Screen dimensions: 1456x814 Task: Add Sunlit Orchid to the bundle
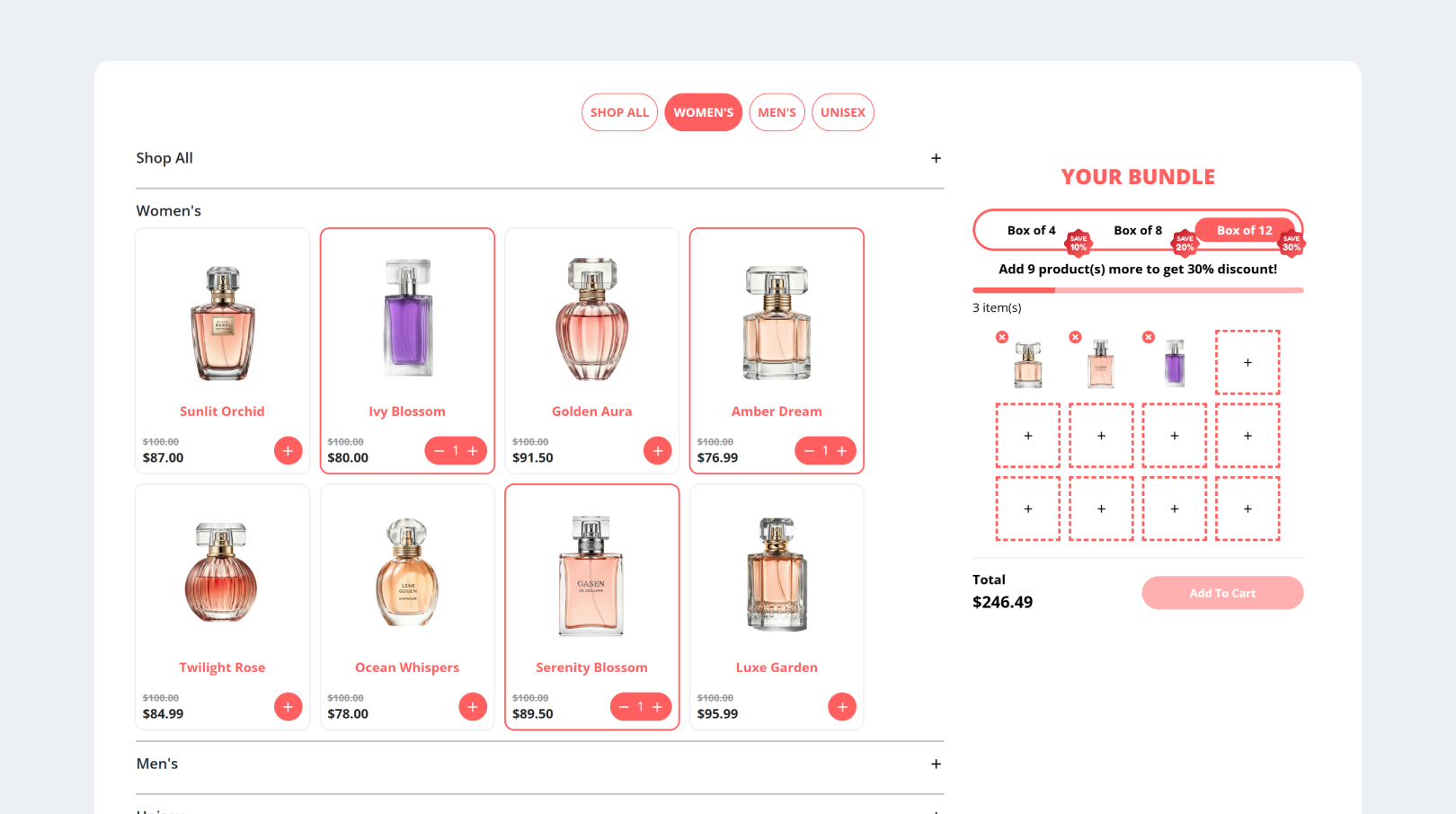288,451
